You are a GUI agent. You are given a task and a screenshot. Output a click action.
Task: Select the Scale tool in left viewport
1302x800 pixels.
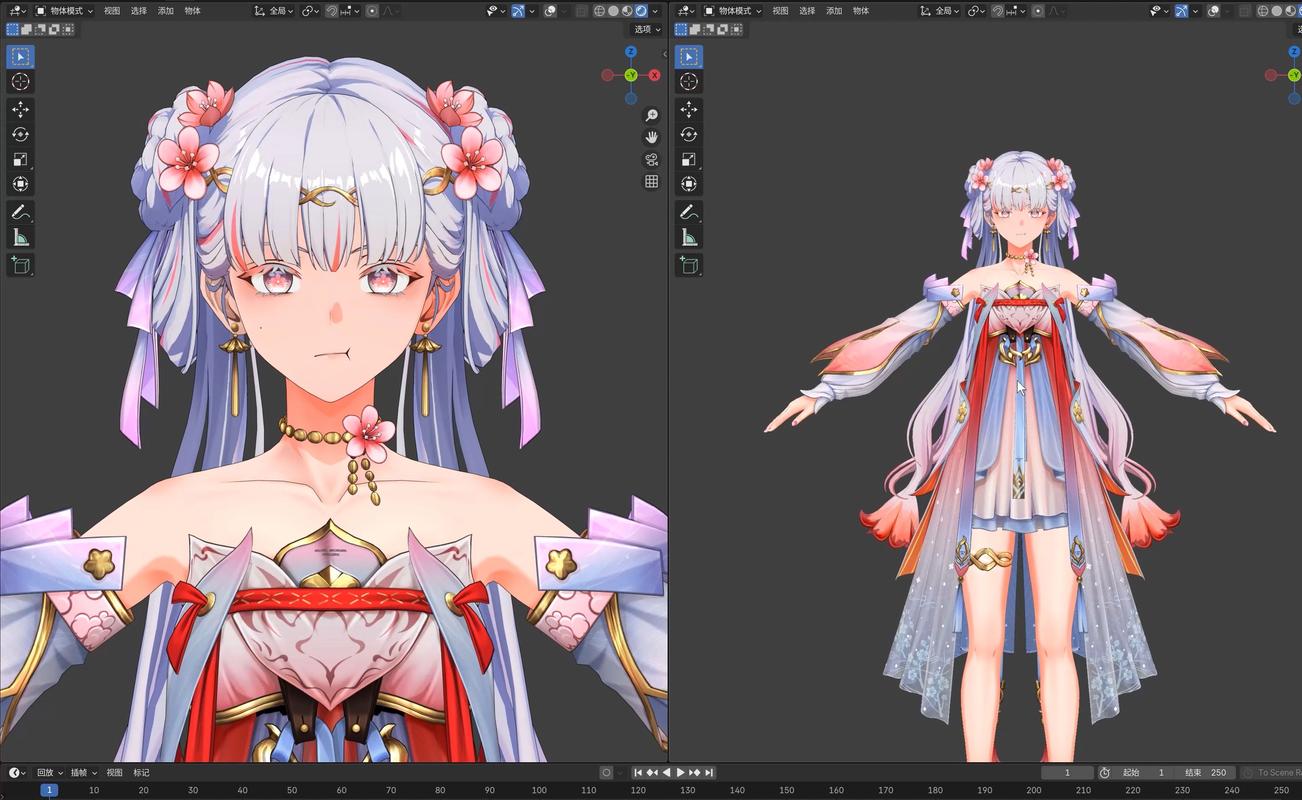pos(20,159)
